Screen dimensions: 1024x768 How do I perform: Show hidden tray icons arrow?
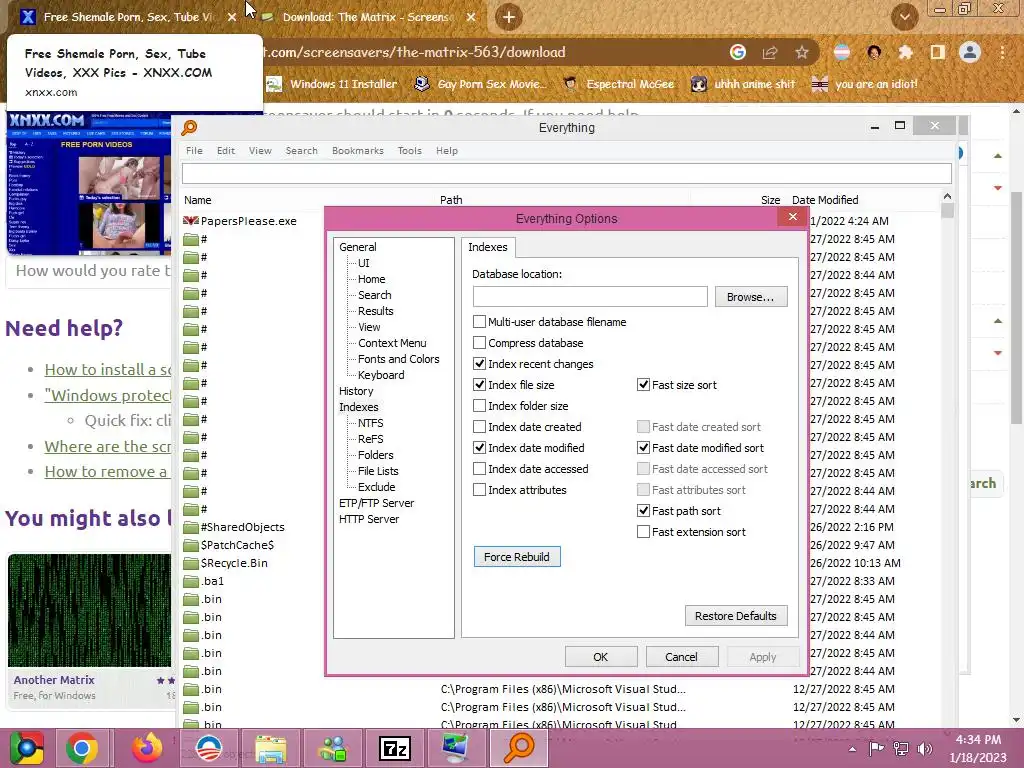pos(852,749)
